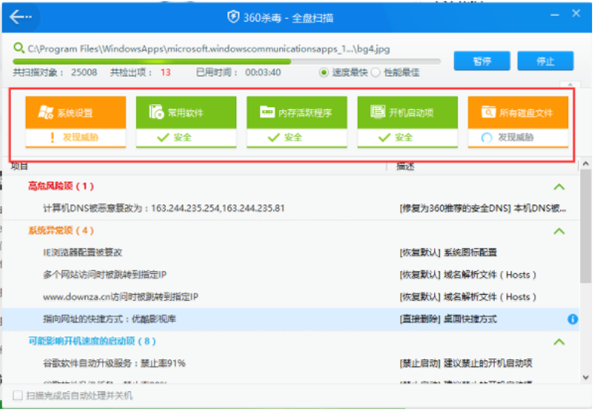The width and height of the screenshot is (600, 410).
Task: Click the results list vertical scrollbar thumb
Action: [585, 226]
